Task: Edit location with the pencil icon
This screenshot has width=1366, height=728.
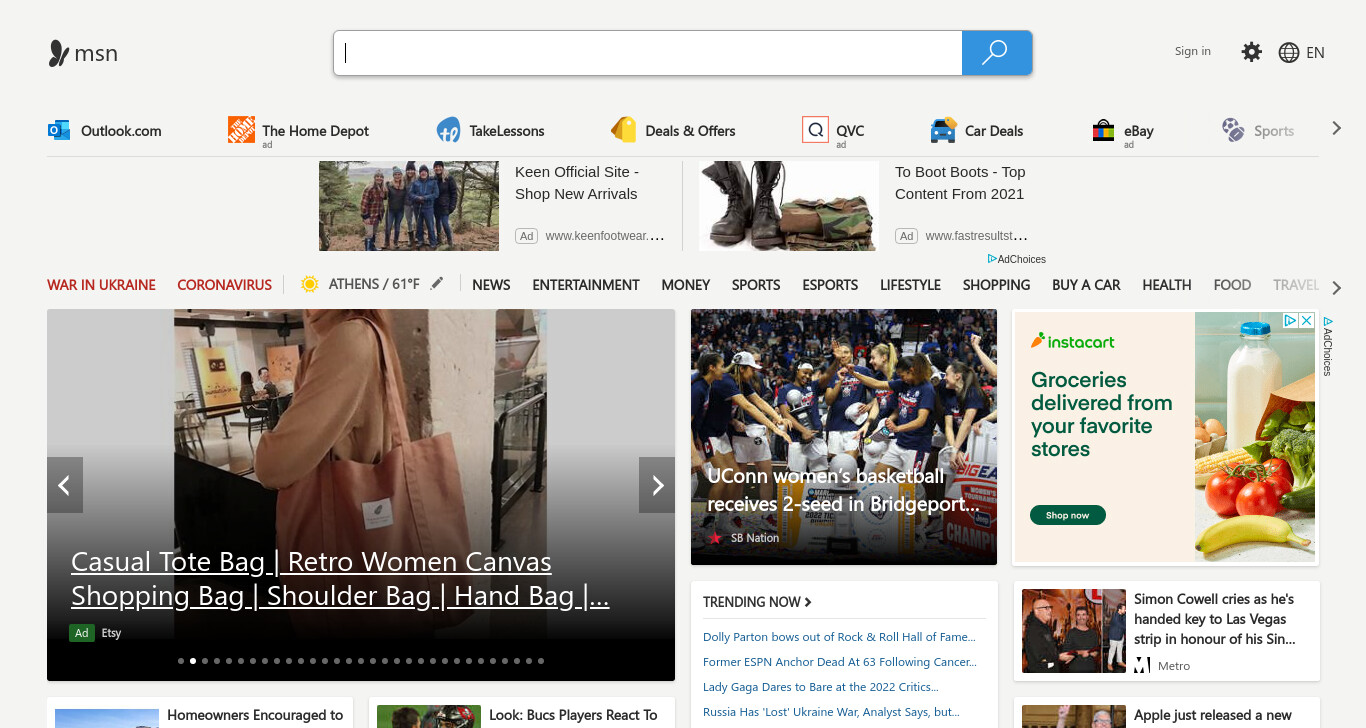Action: point(436,284)
